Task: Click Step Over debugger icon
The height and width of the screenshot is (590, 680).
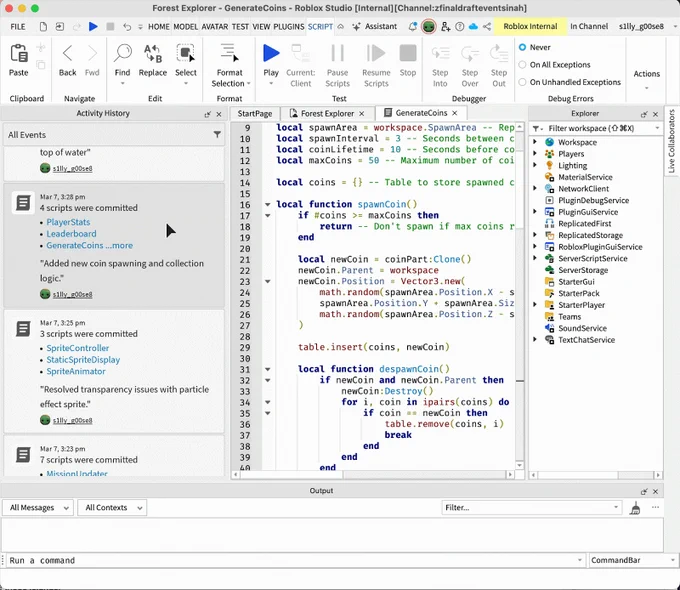Action: [470, 54]
